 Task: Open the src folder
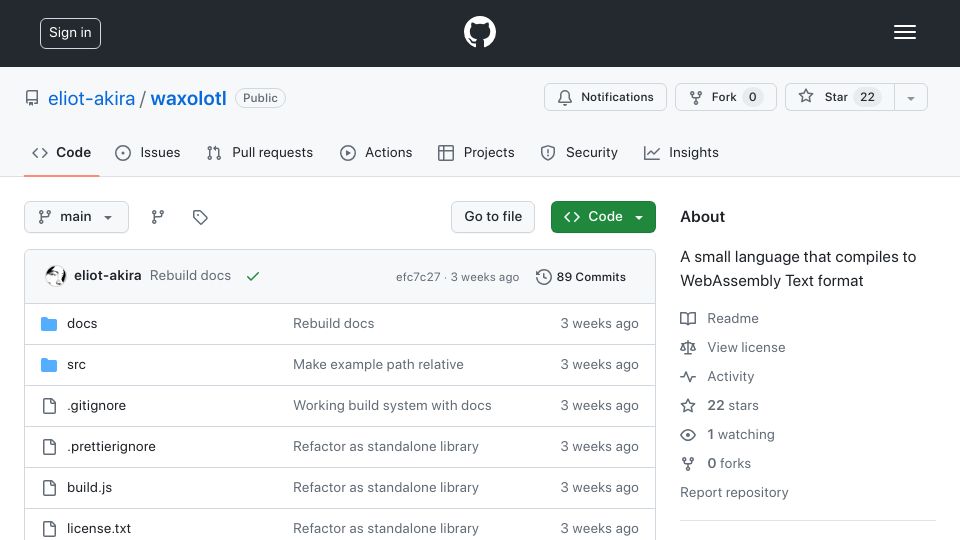pyautogui.click(x=77, y=364)
